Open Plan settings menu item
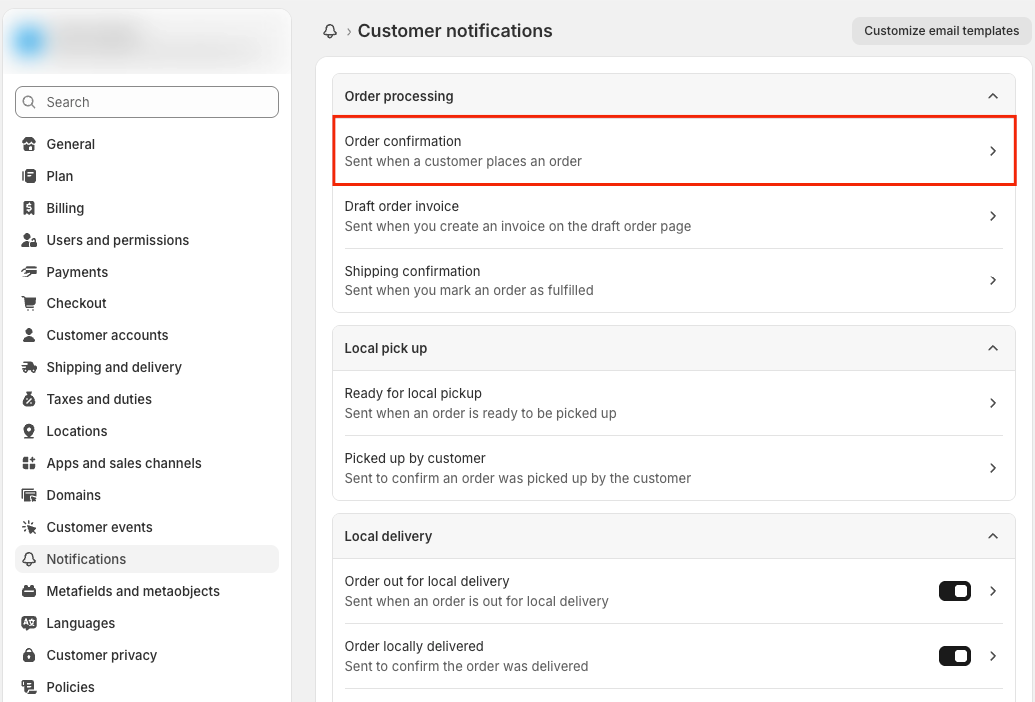1035x702 pixels. tap(147, 176)
